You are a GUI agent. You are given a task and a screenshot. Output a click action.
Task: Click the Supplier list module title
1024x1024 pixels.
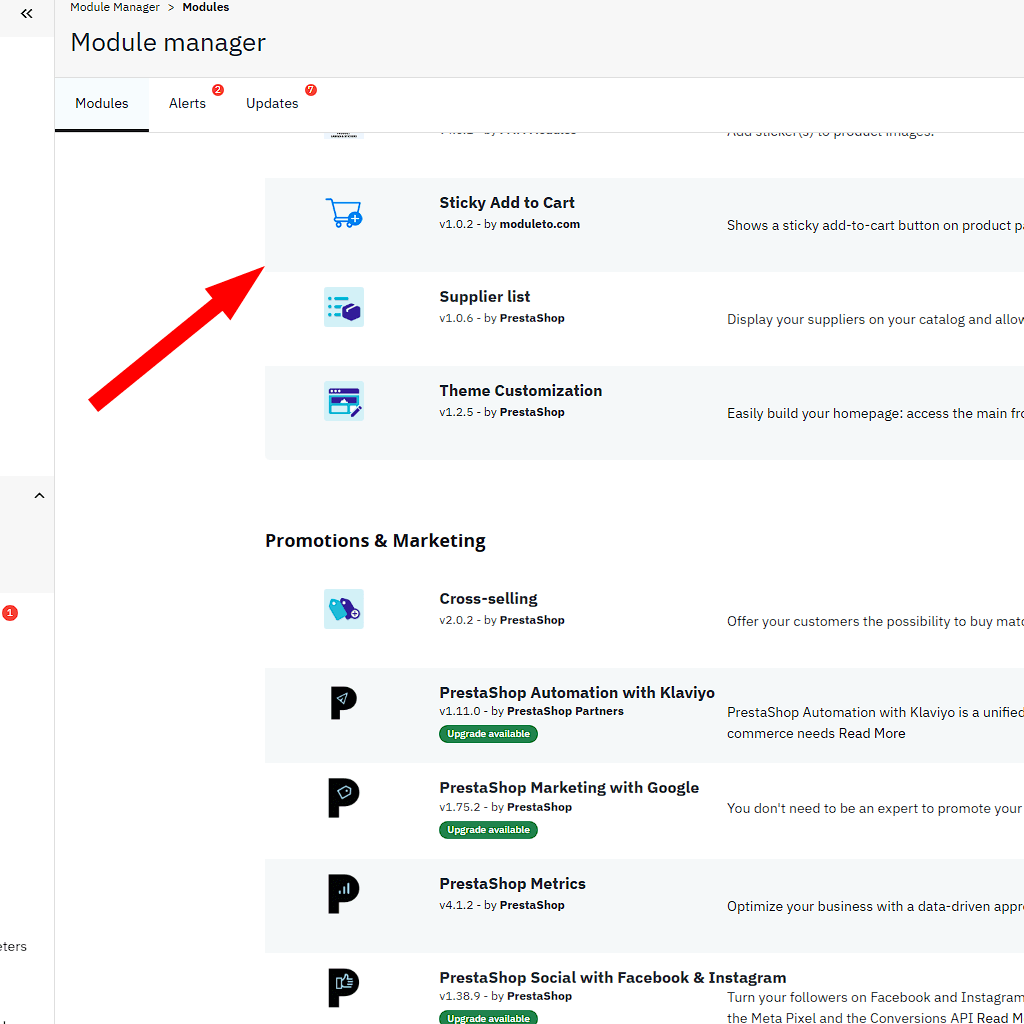485,297
